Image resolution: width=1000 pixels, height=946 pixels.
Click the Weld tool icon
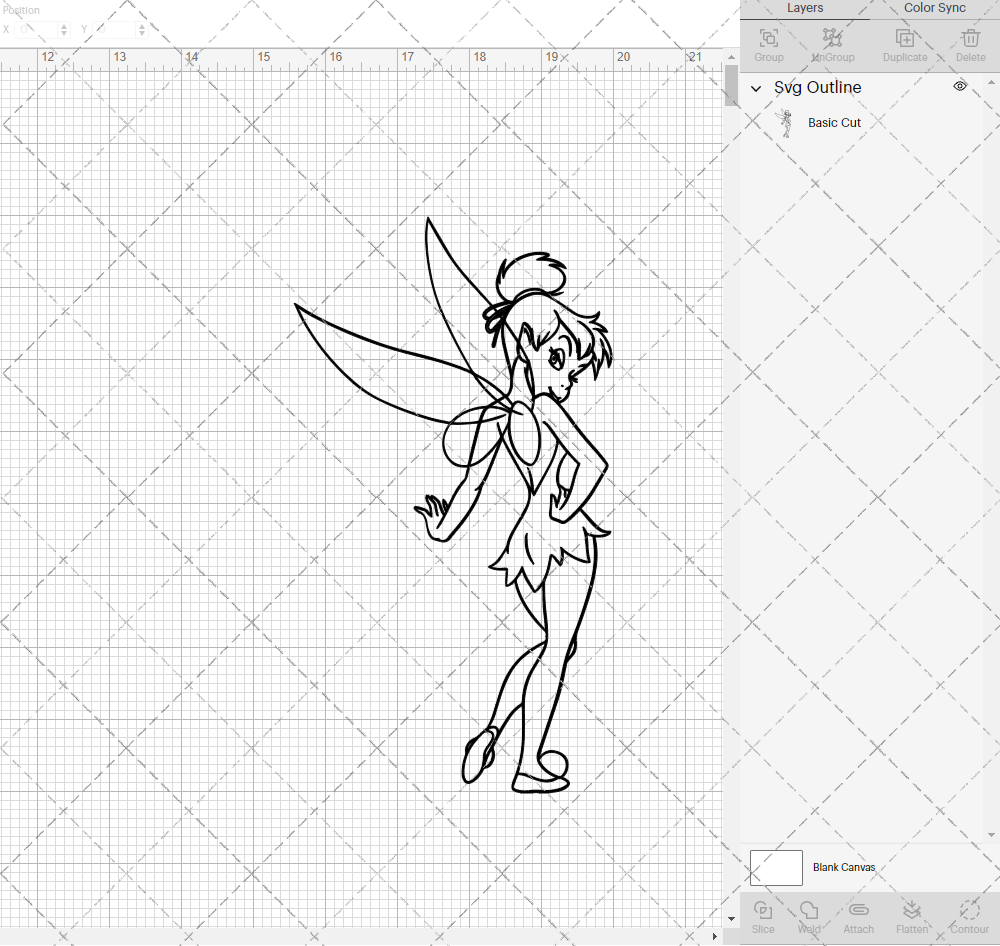809,910
